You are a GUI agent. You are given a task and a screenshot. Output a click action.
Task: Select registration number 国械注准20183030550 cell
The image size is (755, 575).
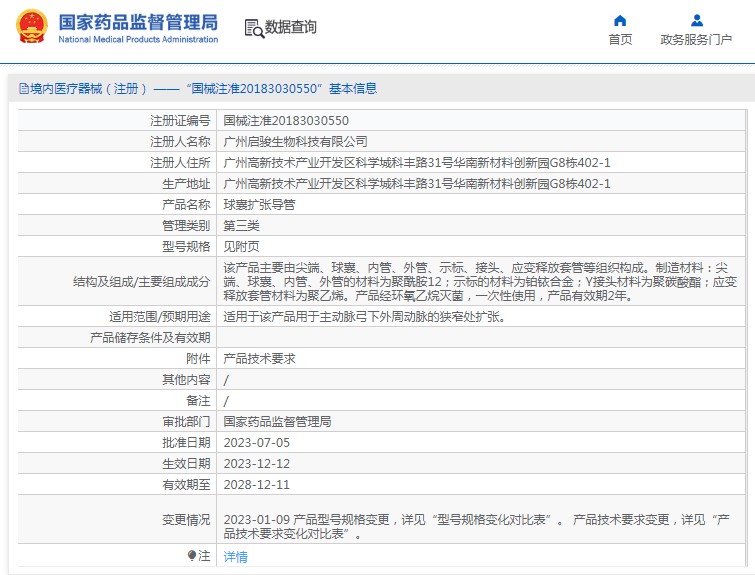pos(286,120)
